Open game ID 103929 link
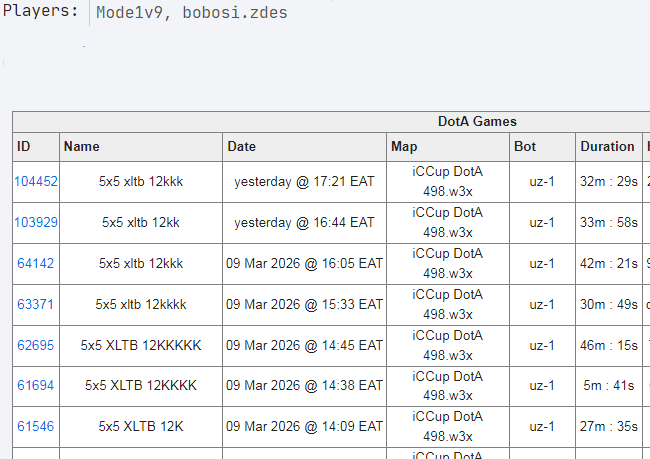 36,223
